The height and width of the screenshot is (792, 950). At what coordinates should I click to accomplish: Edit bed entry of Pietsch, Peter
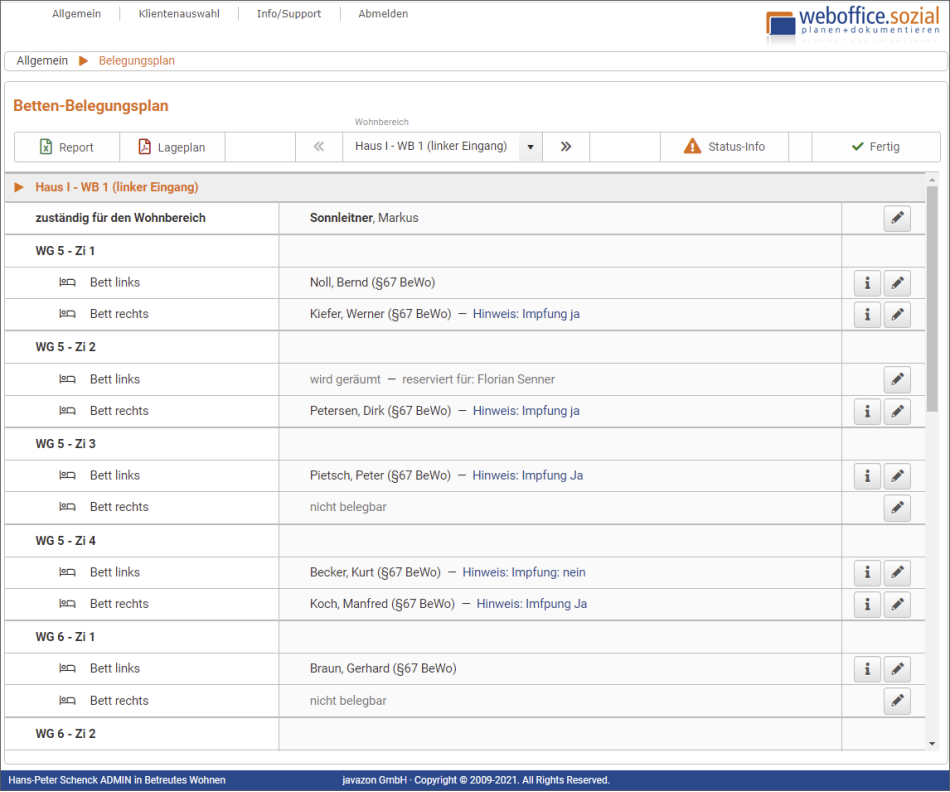tap(897, 476)
